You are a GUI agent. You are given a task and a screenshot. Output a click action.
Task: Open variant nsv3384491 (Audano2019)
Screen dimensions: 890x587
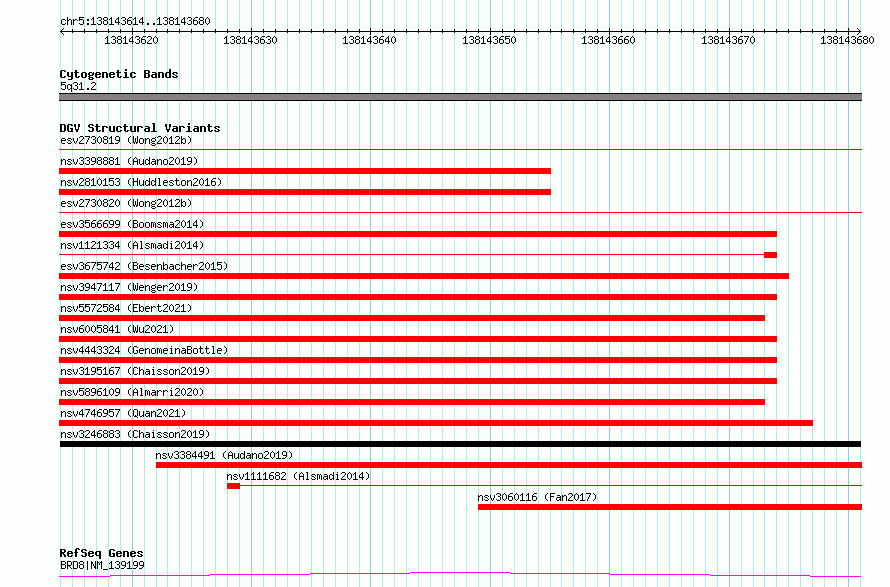[x=224, y=455]
